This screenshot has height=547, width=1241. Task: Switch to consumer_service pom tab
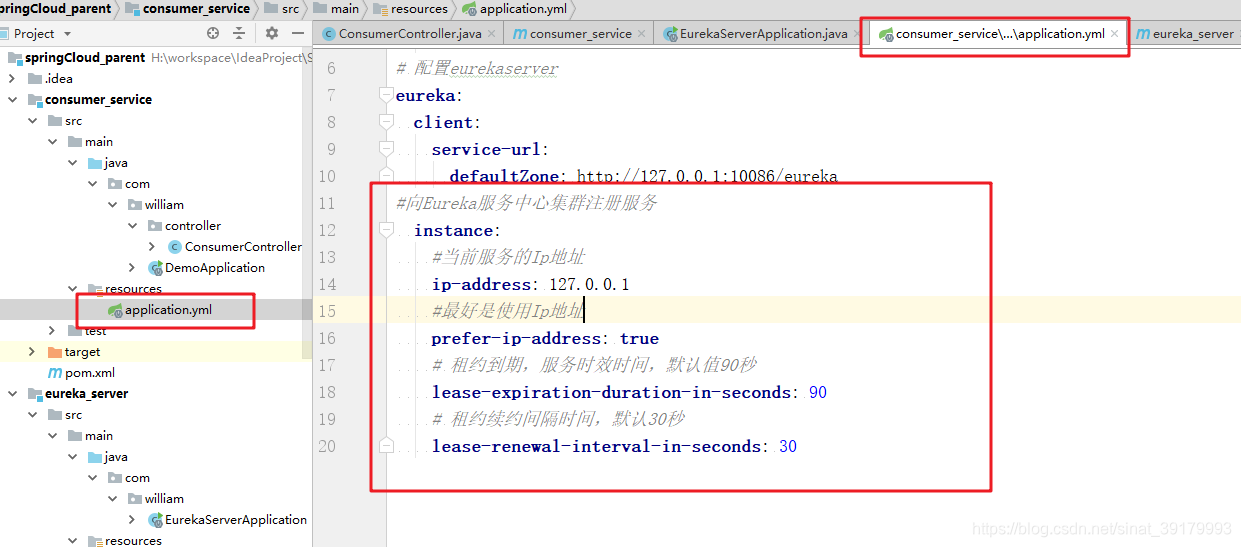coord(580,34)
